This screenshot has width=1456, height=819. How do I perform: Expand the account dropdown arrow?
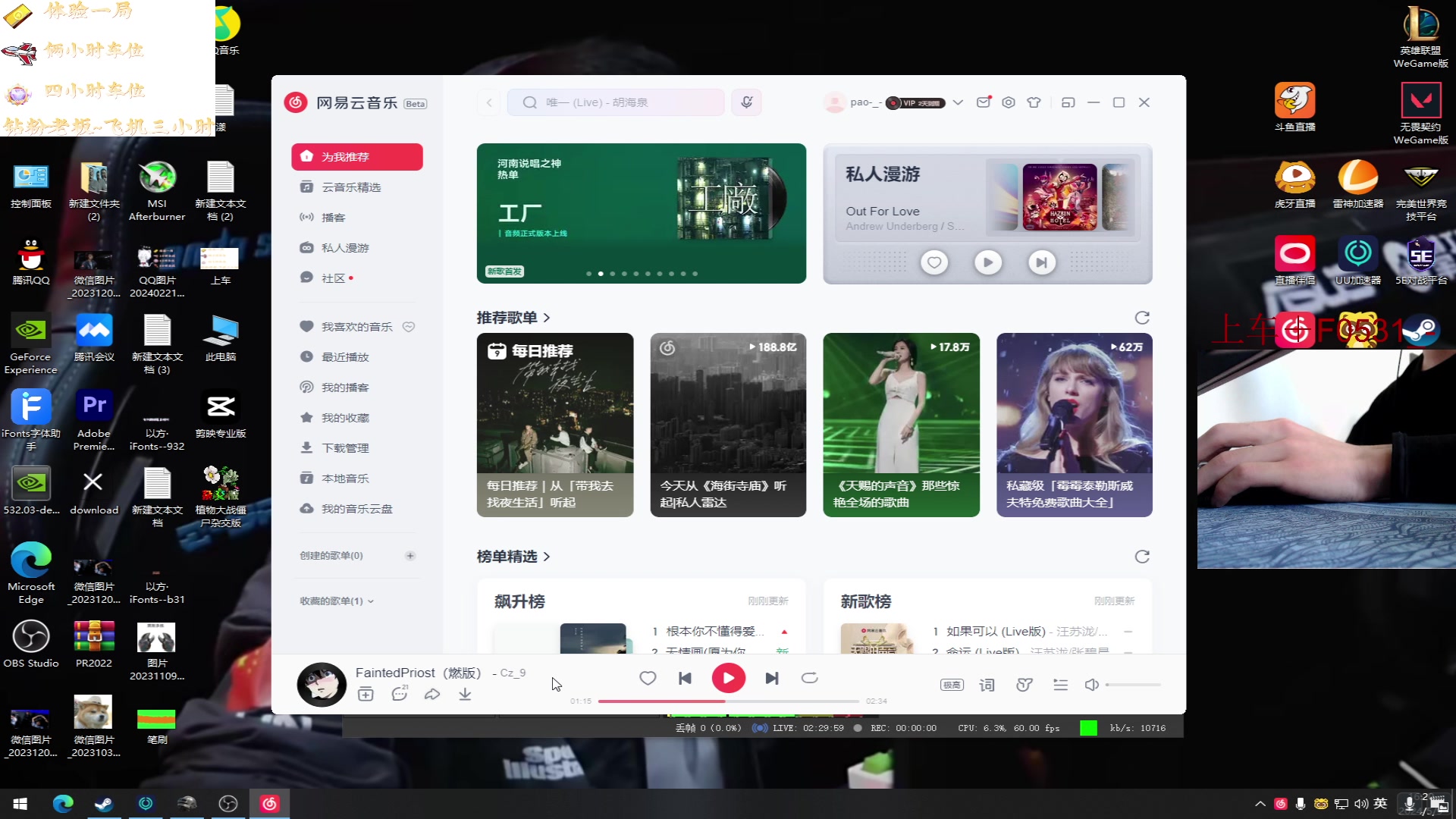point(958,102)
